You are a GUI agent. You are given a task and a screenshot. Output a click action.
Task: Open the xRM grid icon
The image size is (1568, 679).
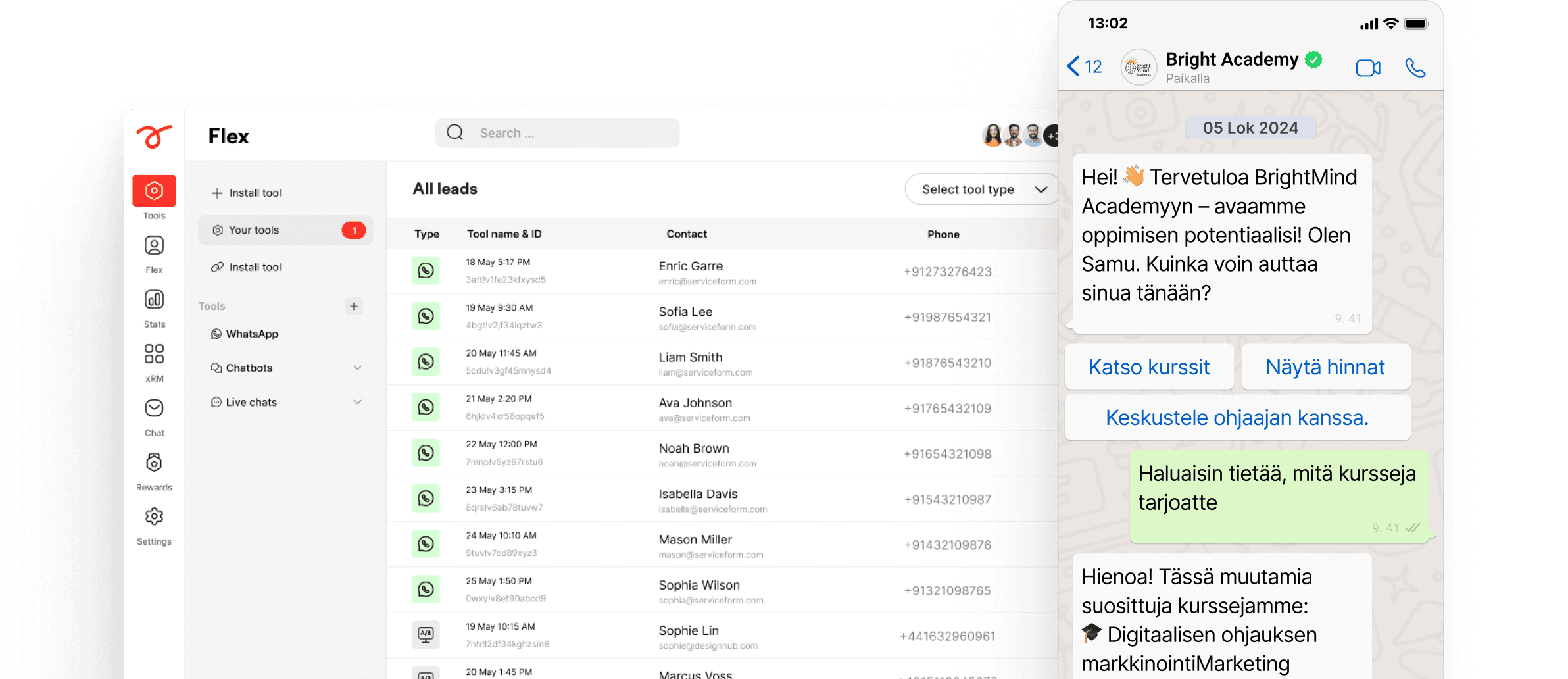pos(154,355)
